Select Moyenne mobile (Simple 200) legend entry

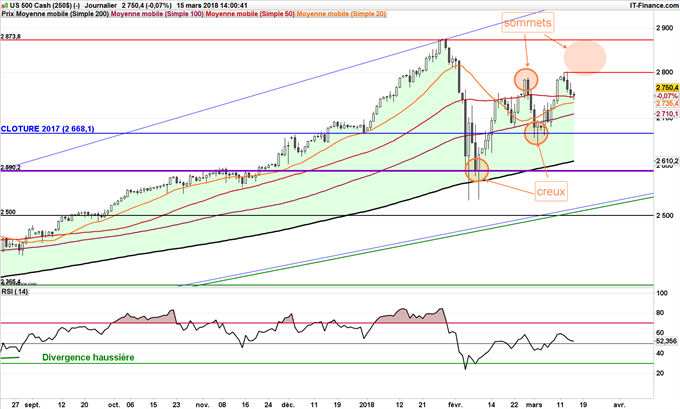point(62,14)
